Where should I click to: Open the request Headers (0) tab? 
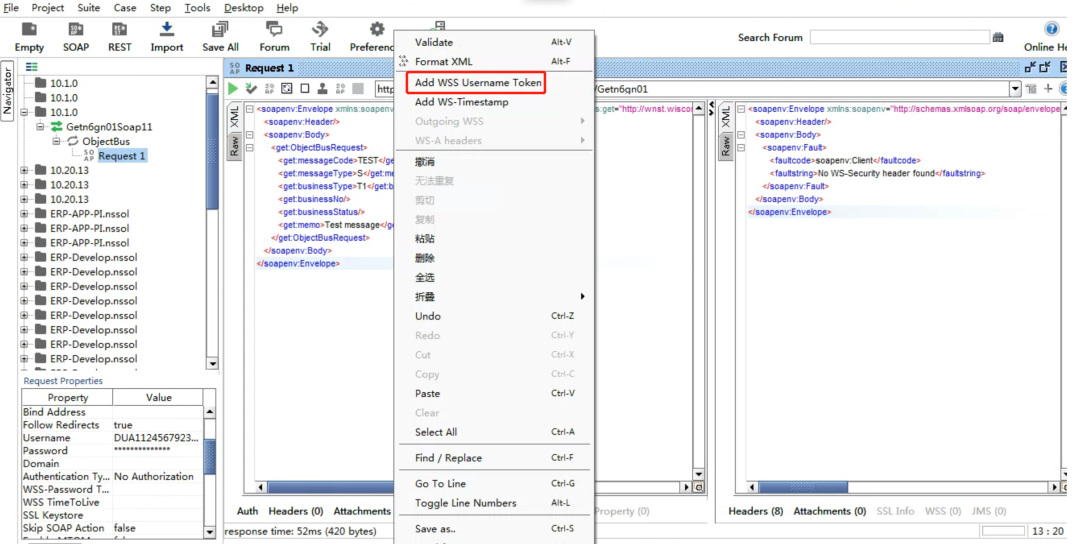pyautogui.click(x=295, y=511)
